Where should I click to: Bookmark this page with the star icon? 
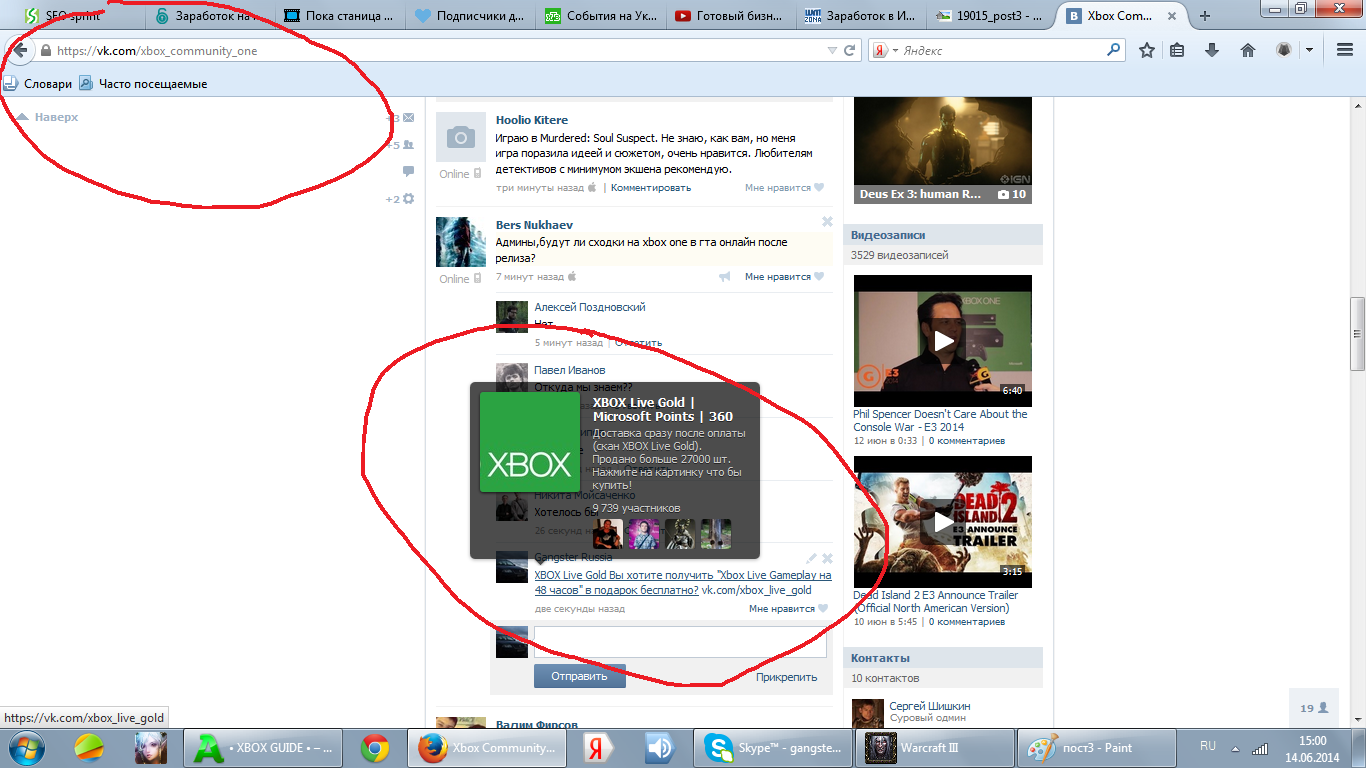pyautogui.click(x=1147, y=50)
